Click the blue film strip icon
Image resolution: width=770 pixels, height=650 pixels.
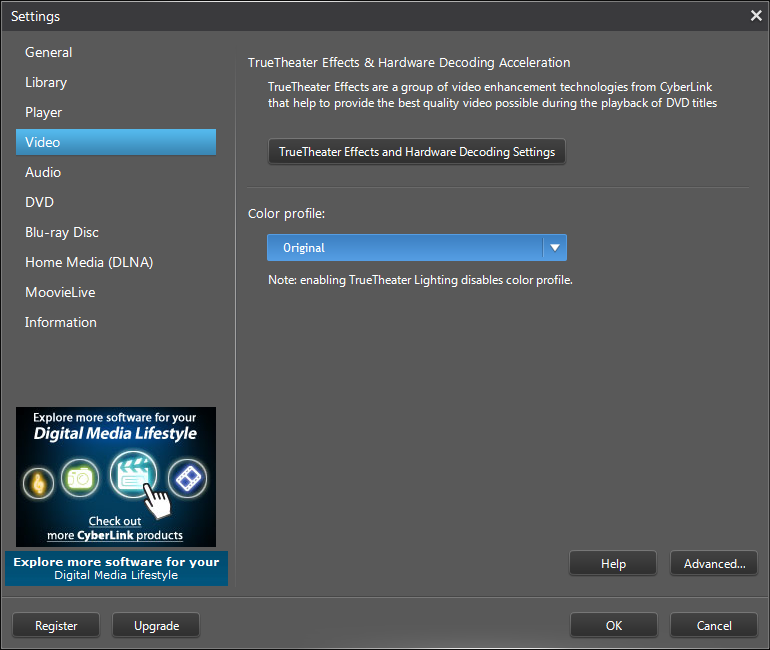pyautogui.click(x=187, y=479)
